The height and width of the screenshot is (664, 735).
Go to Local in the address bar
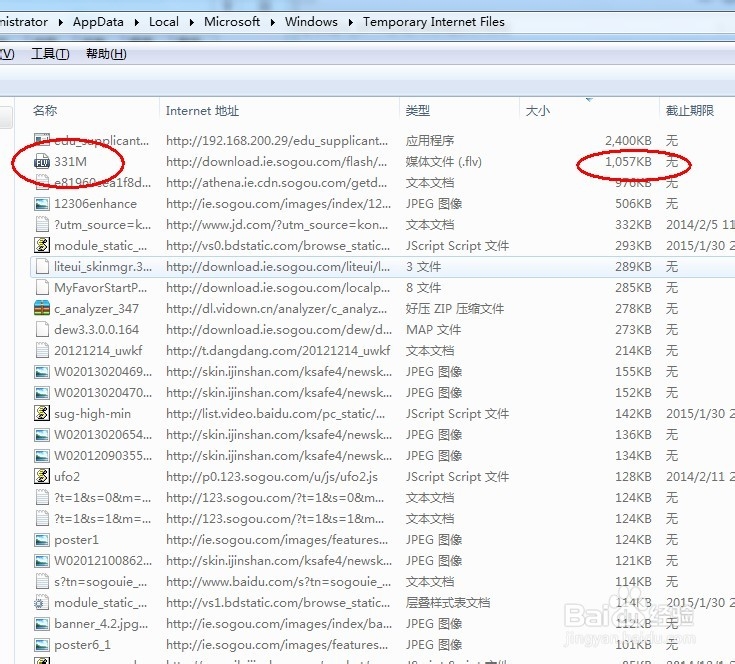(x=164, y=22)
